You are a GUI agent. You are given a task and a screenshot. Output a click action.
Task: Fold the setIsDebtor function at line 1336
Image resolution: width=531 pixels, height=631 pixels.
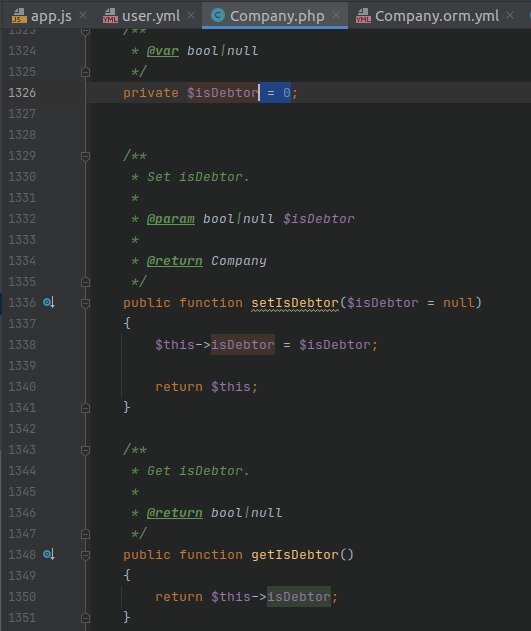(x=85, y=303)
